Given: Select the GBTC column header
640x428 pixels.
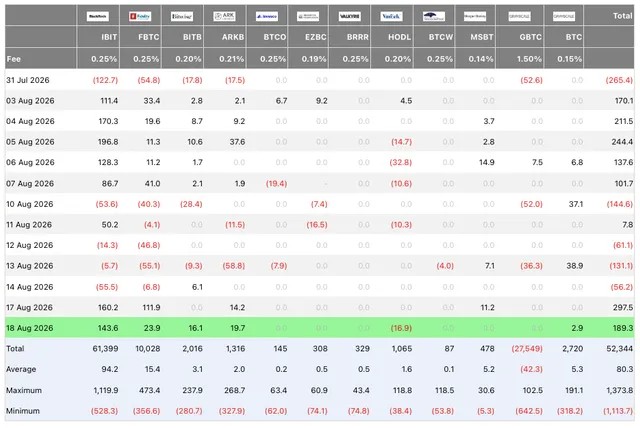Looking at the screenshot, I should (531, 37).
